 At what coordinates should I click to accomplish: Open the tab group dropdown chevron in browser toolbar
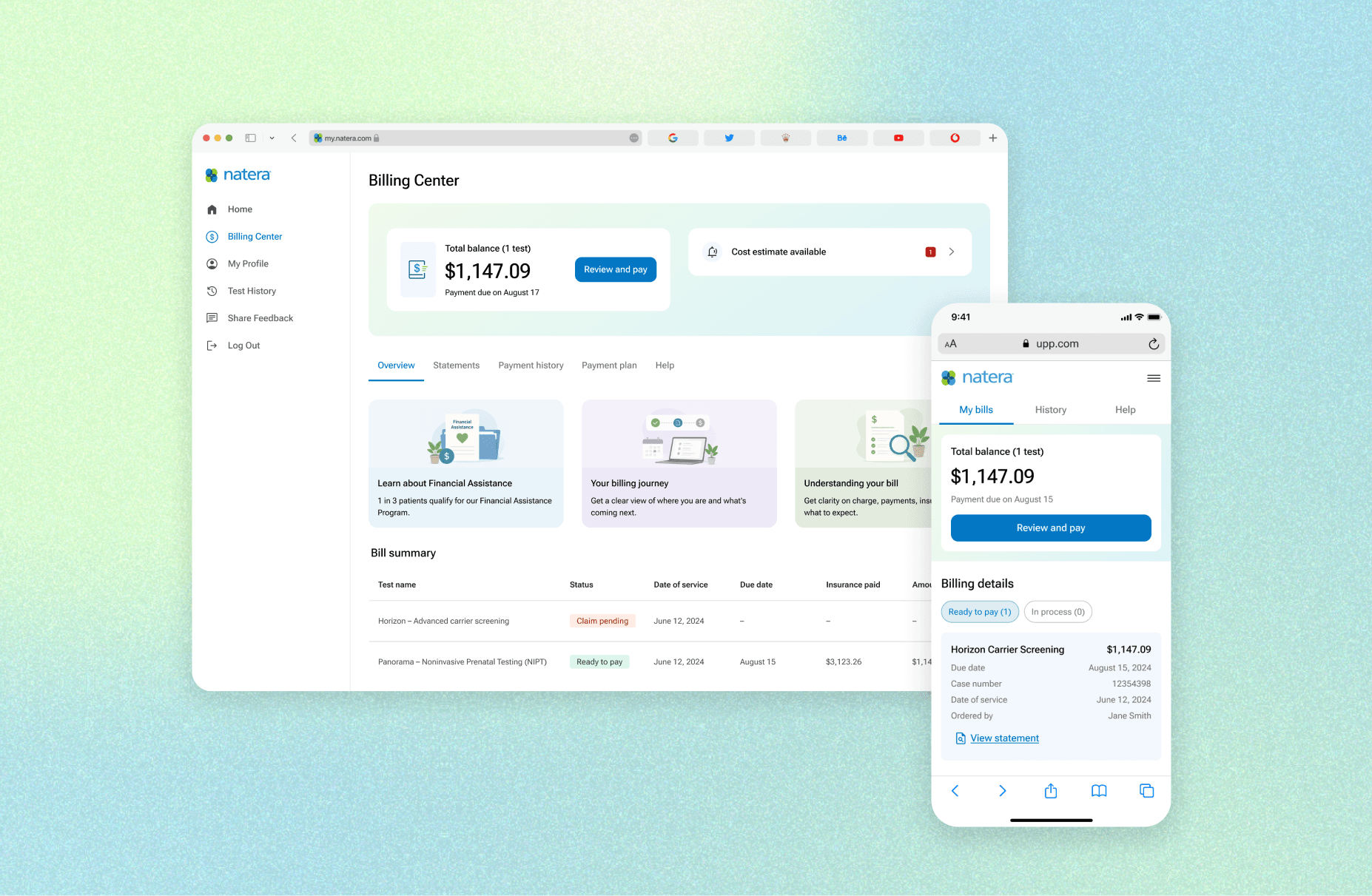tap(272, 138)
